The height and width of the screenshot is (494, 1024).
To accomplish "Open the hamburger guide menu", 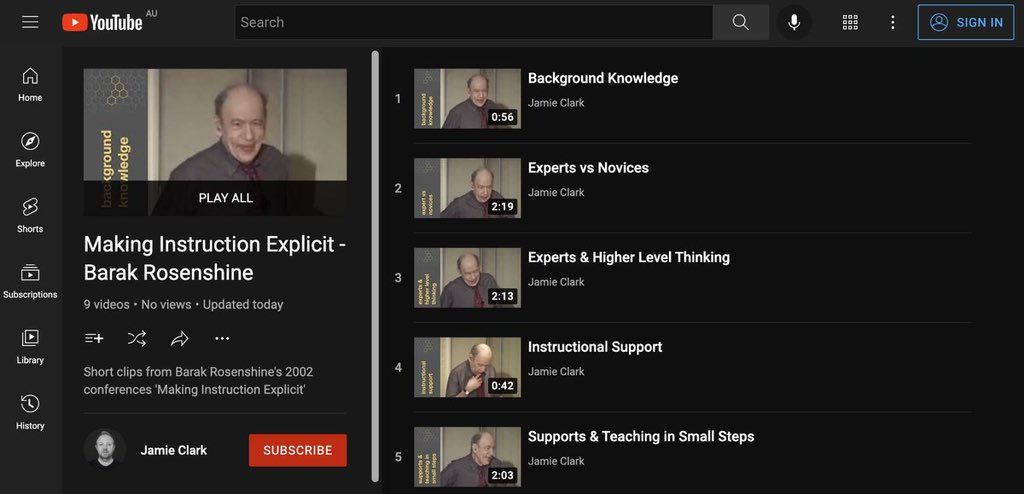I will 30,22.
